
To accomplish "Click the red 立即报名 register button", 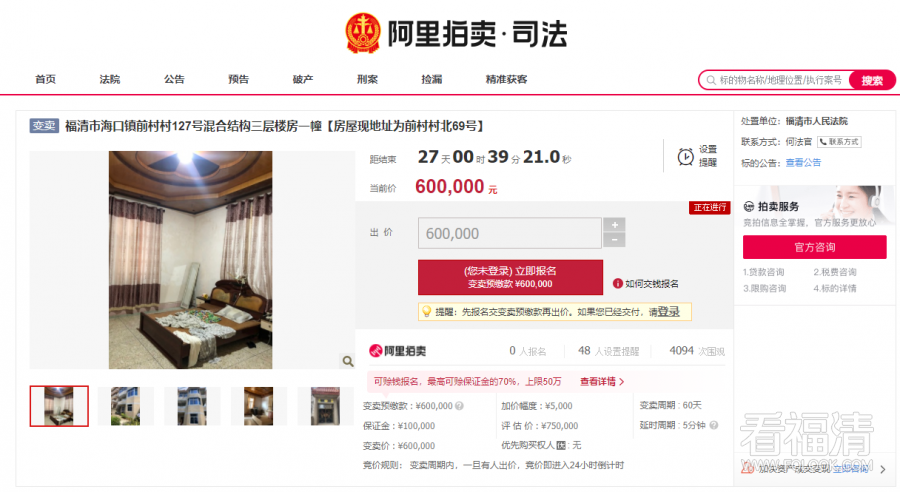I will pos(510,277).
